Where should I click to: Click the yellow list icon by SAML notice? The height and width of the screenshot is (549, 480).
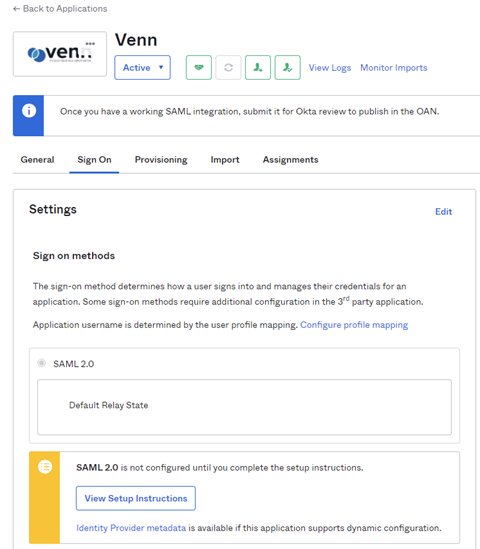(45, 467)
